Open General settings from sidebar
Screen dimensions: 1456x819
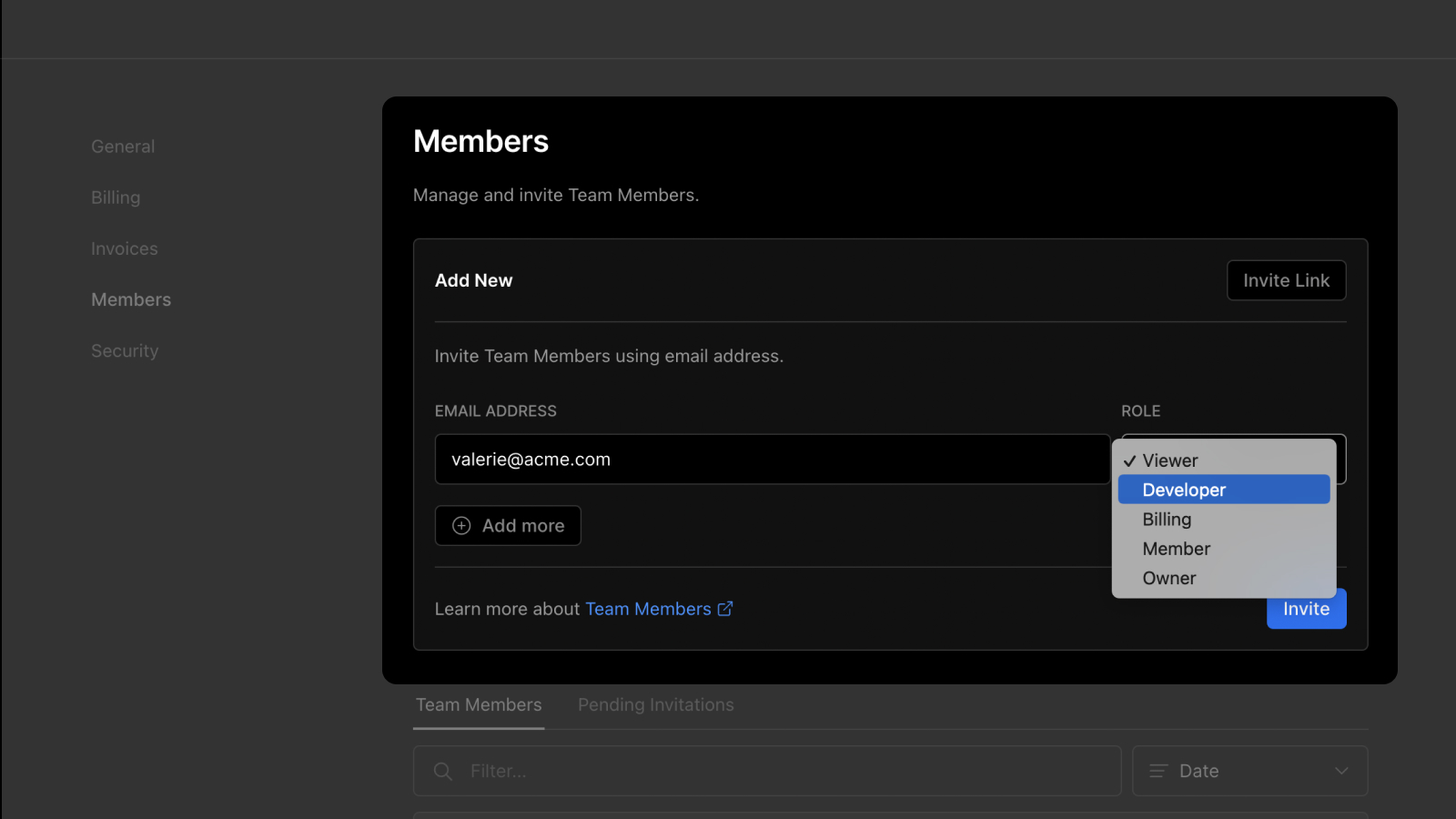(123, 146)
